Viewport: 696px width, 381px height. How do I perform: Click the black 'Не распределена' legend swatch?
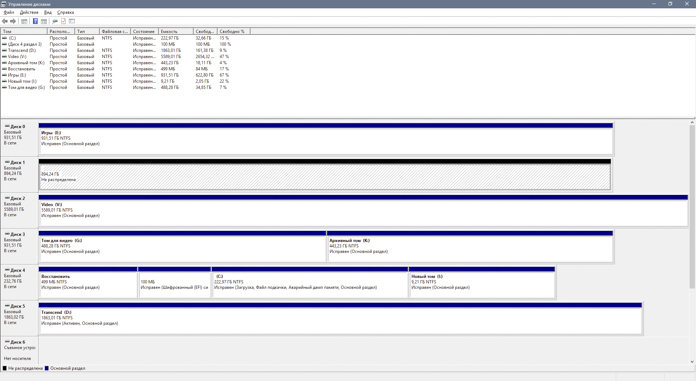5,369
